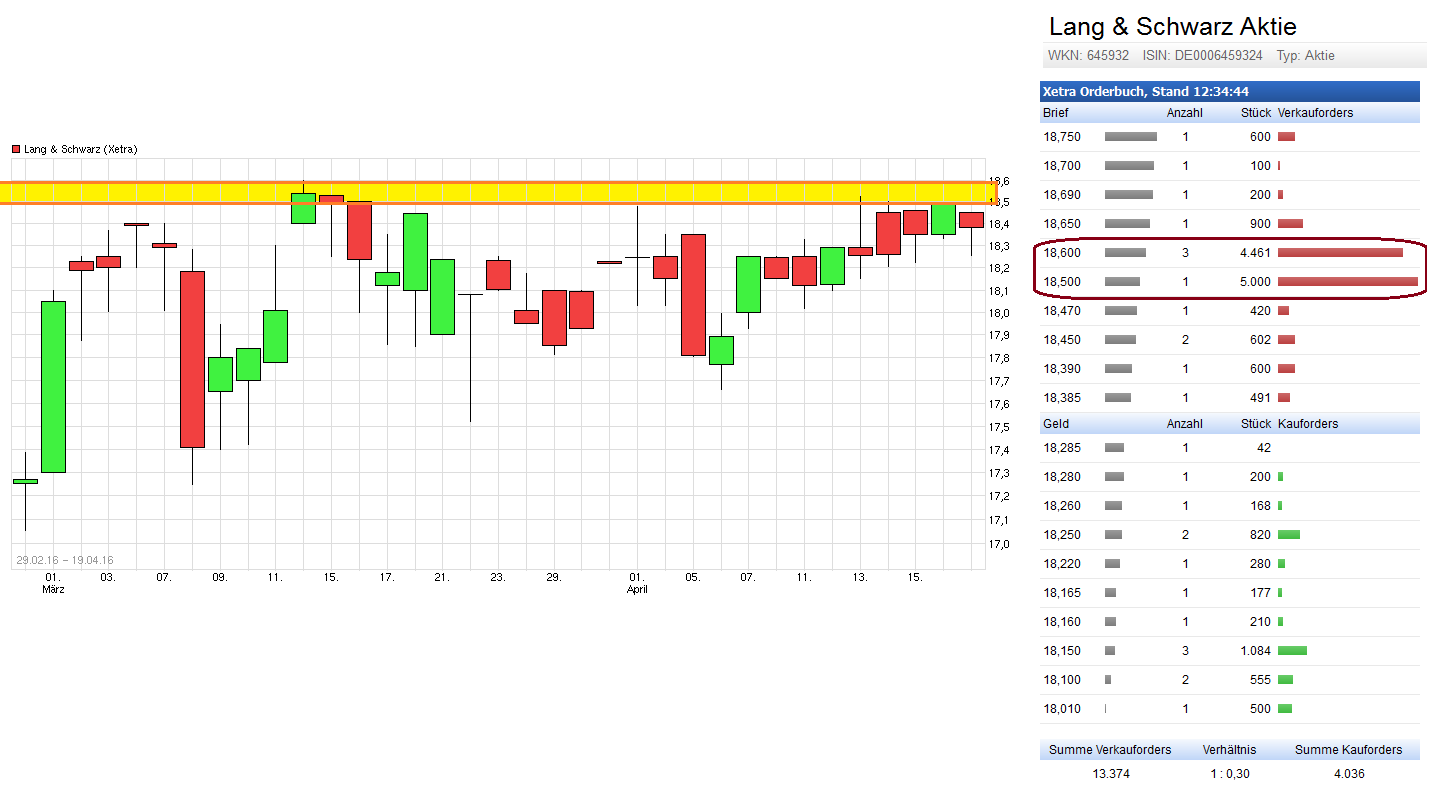Screen dimensions: 1433x790
Task: Click the 'Kauforders' column header
Action: point(1308,424)
